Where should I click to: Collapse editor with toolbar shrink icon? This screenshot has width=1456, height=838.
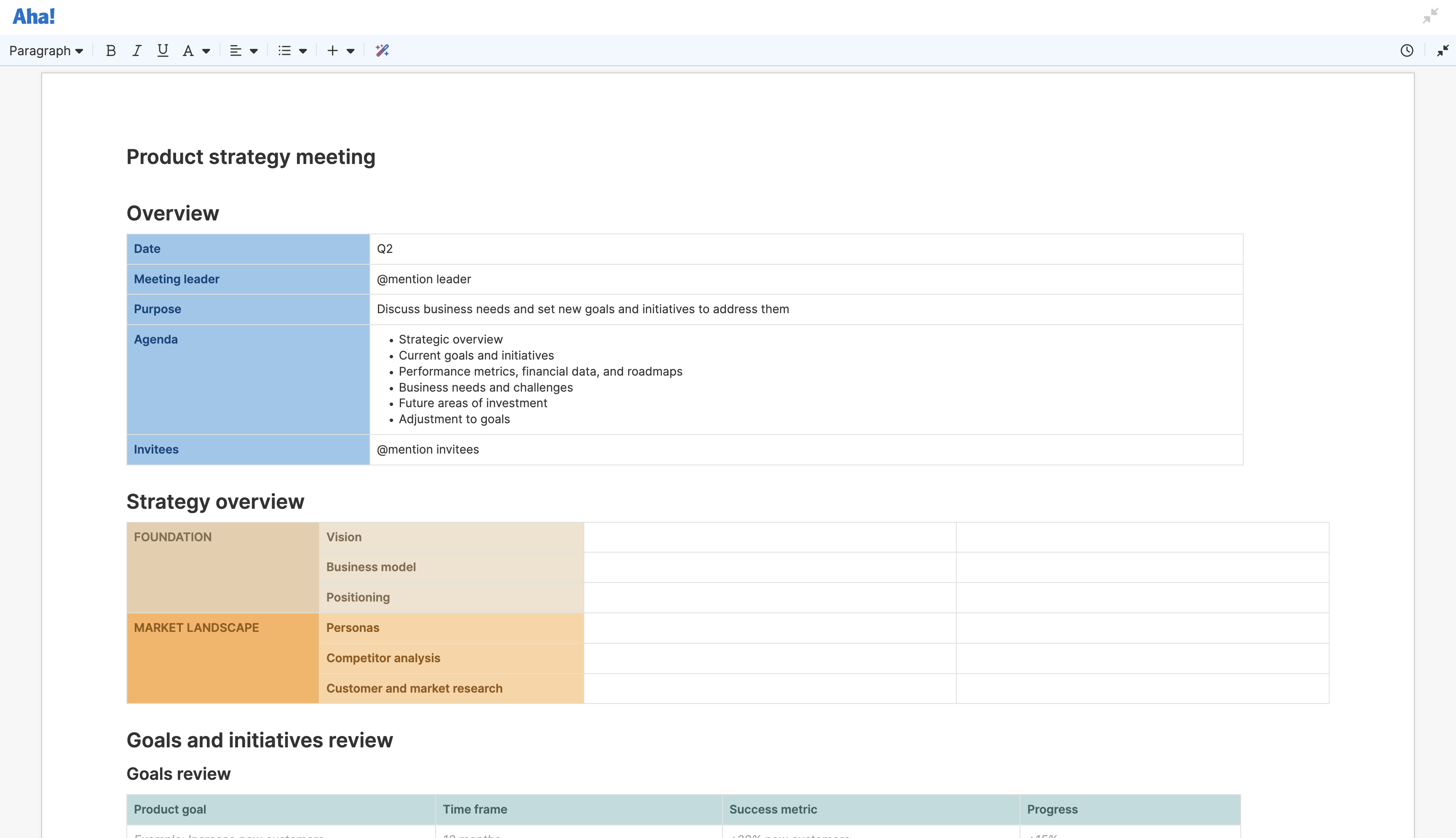1443,51
